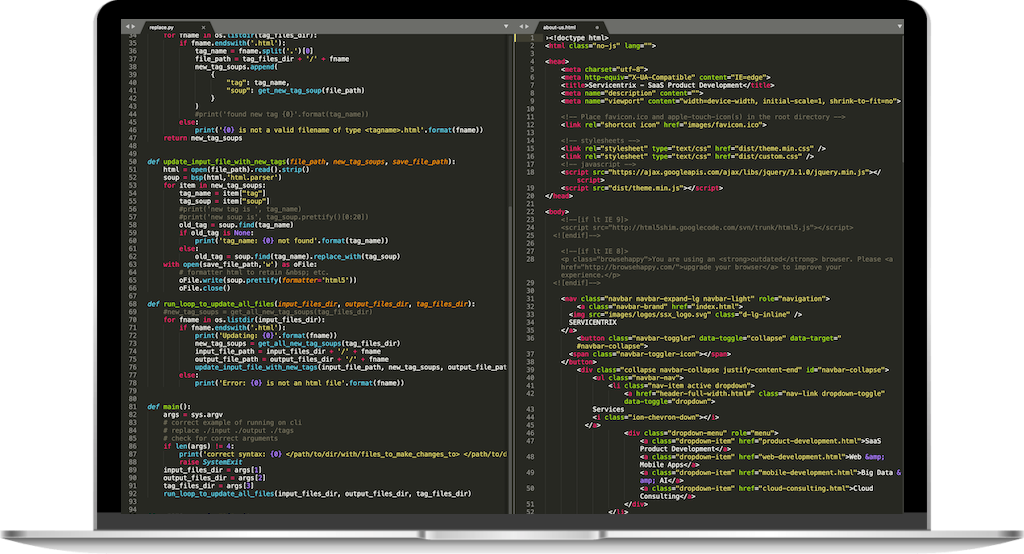Viewport: 1024px width, 554px height.
Task: Click comment '# replace ./input ./output ./tags'
Action: 229,431
